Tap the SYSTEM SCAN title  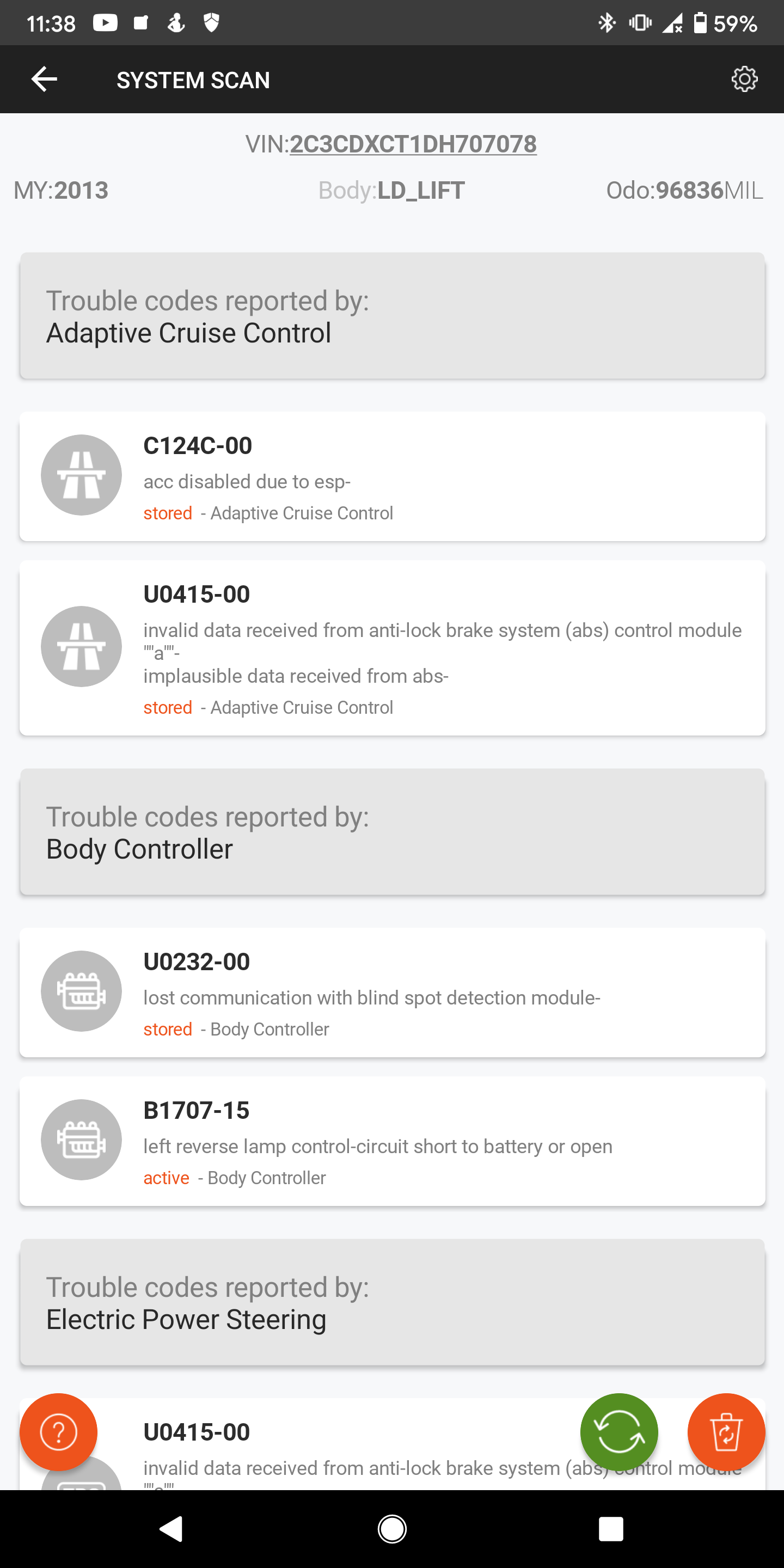(x=193, y=79)
